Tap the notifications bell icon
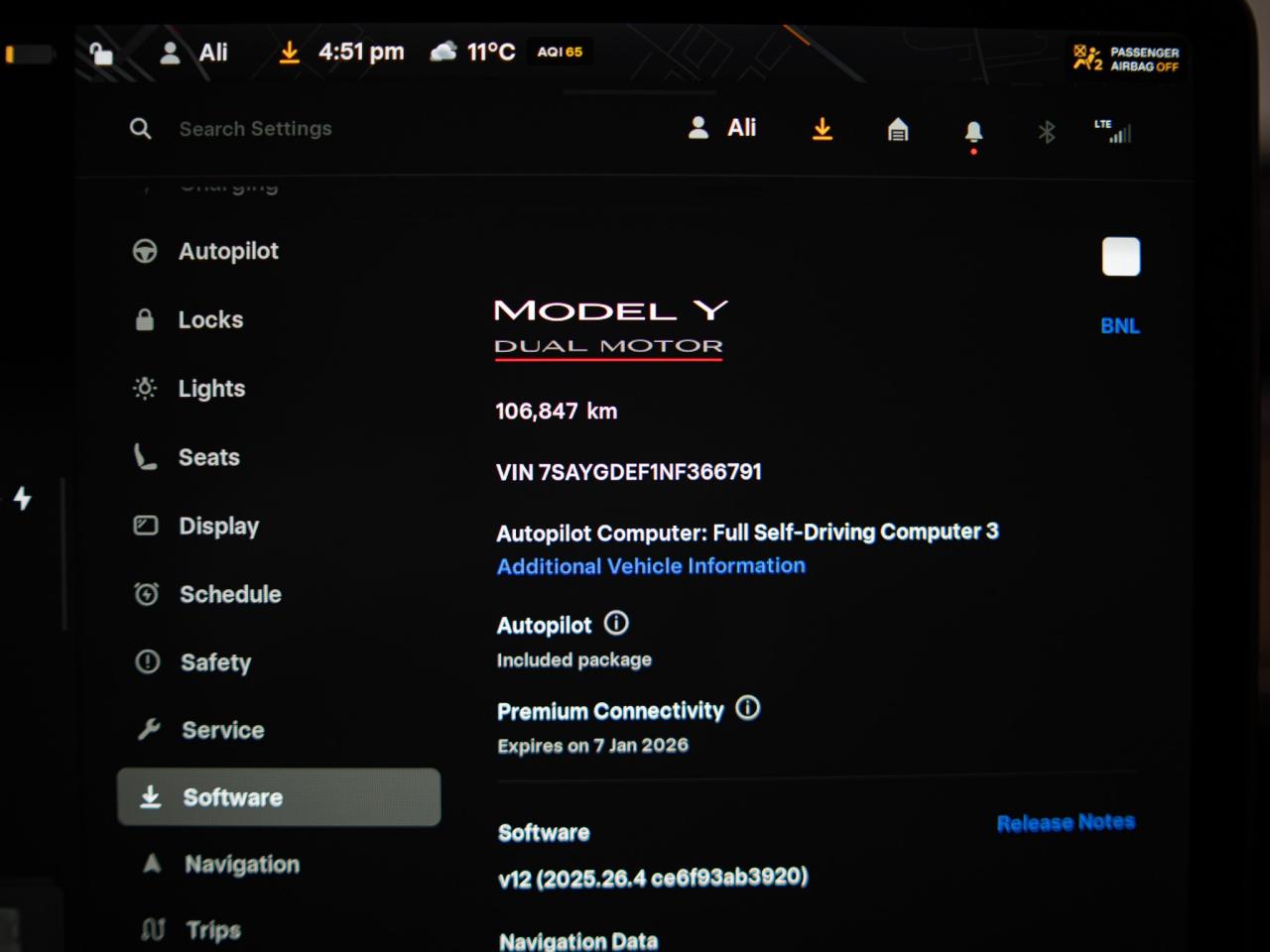 tap(972, 129)
